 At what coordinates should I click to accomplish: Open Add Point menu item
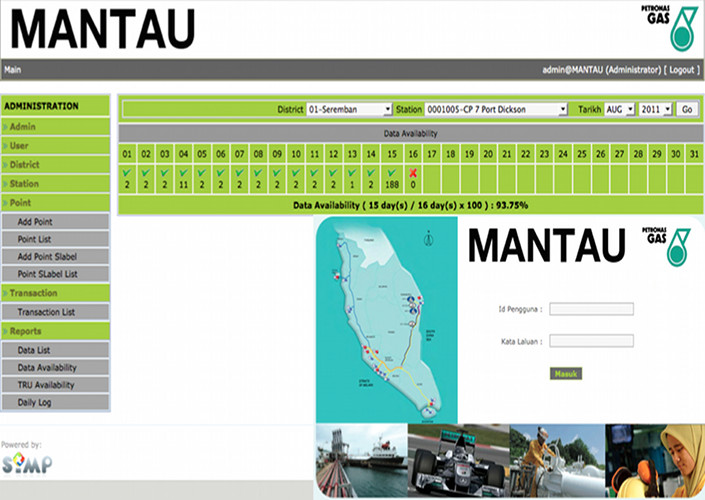[55, 222]
